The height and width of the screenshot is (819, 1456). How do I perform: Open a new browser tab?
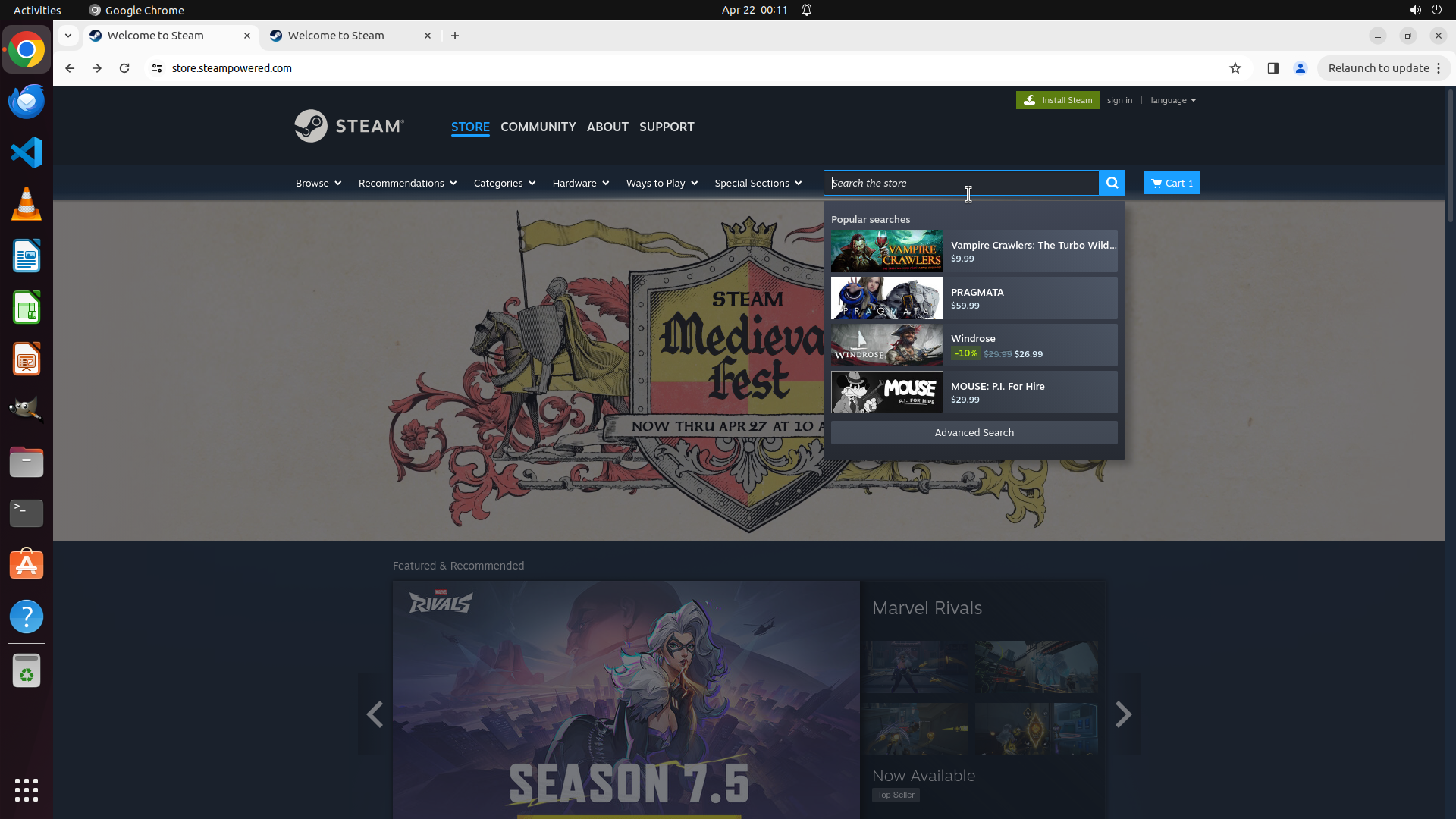click(455, 36)
